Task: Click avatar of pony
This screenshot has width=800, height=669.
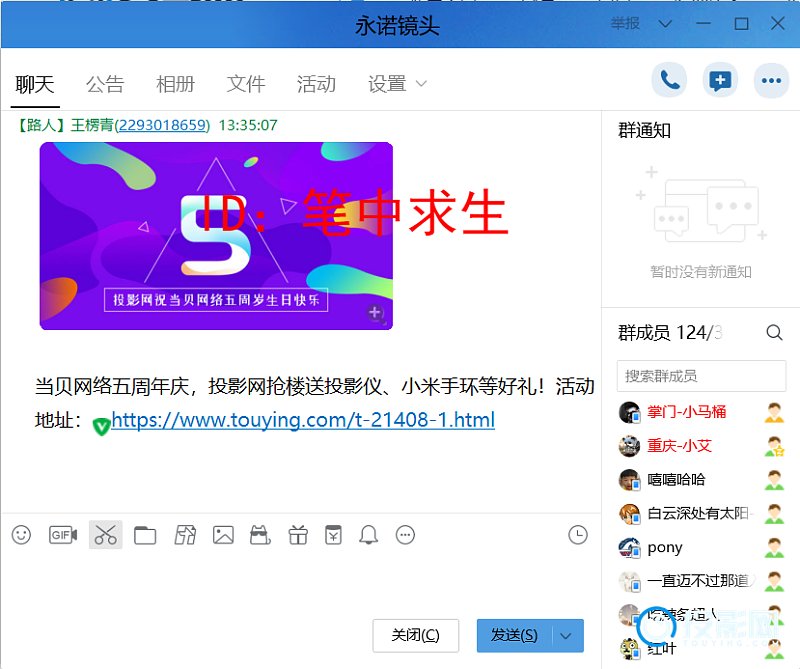Action: pyautogui.click(x=630, y=548)
